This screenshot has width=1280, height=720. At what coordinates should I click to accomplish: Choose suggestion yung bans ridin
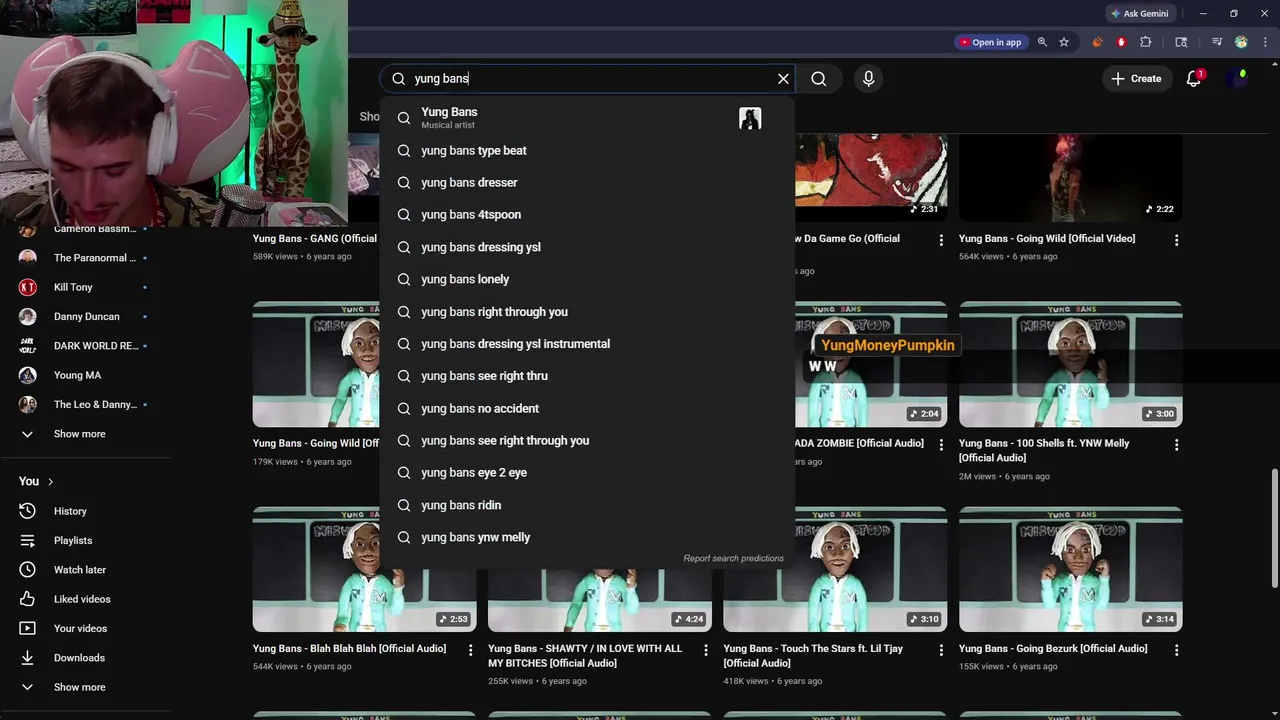[x=587, y=505]
